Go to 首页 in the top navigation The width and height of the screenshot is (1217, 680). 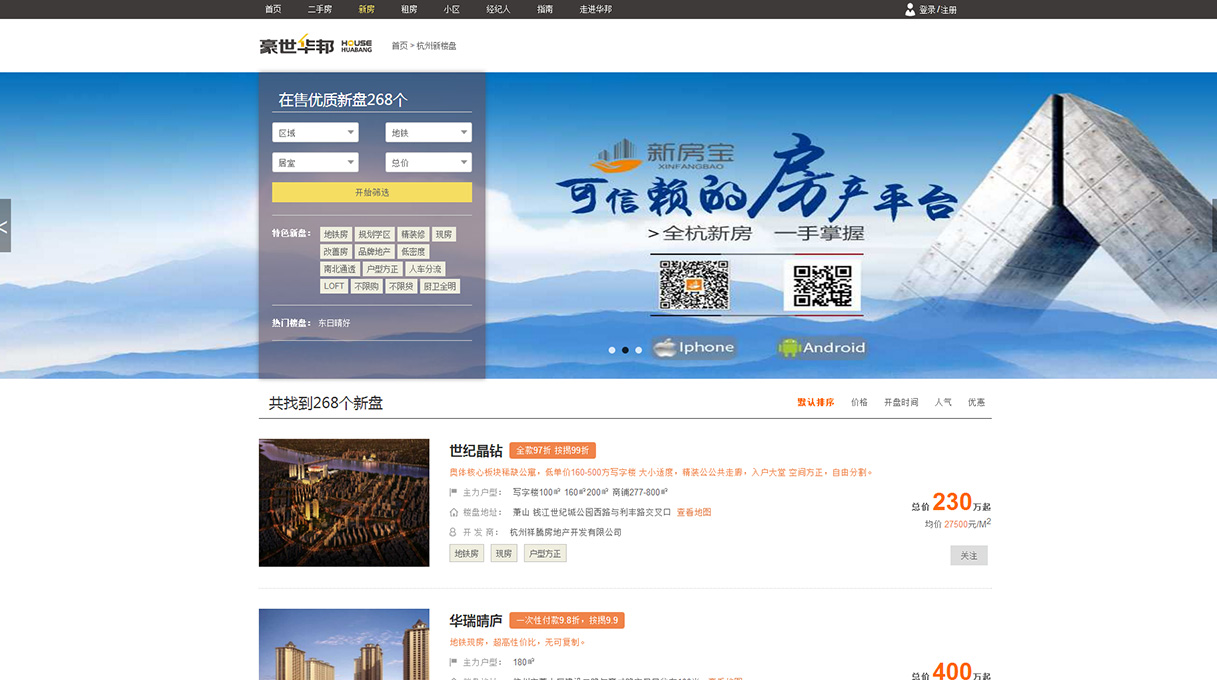pyautogui.click(x=273, y=9)
